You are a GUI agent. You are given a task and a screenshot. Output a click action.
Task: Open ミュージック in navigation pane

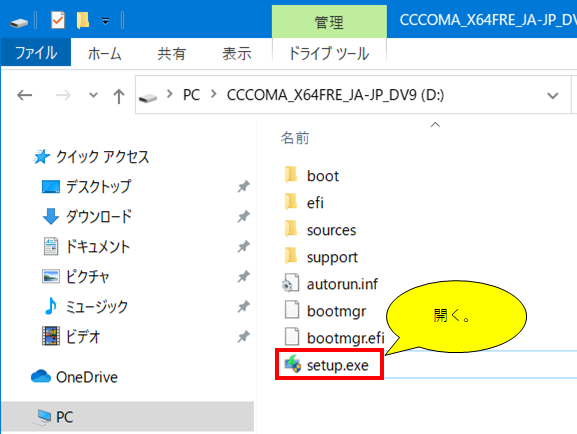[x=97, y=307]
